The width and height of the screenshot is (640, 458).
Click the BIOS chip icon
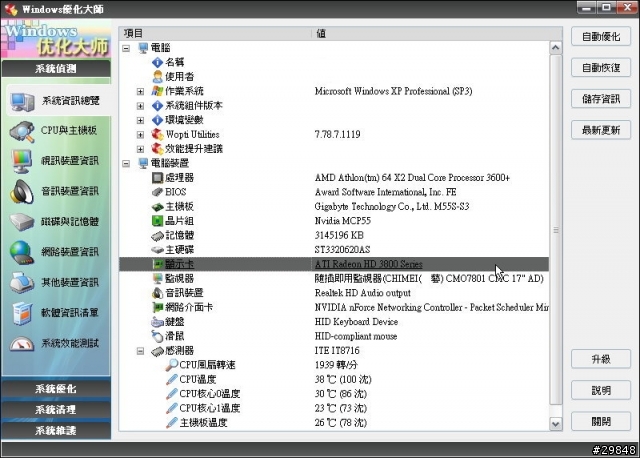(157, 192)
